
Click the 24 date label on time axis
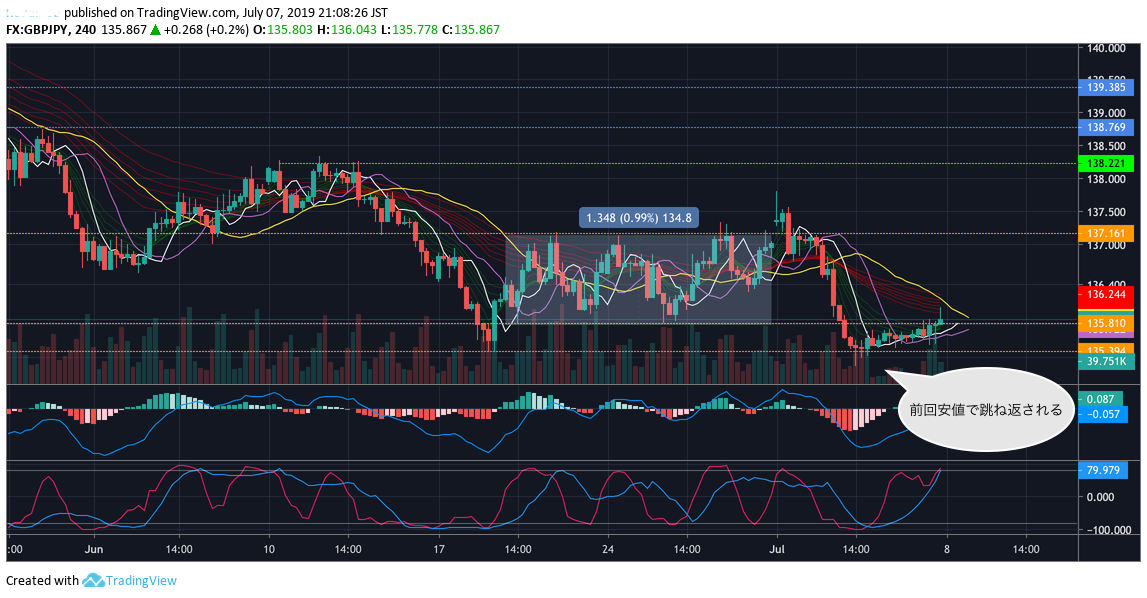pyautogui.click(x=607, y=549)
